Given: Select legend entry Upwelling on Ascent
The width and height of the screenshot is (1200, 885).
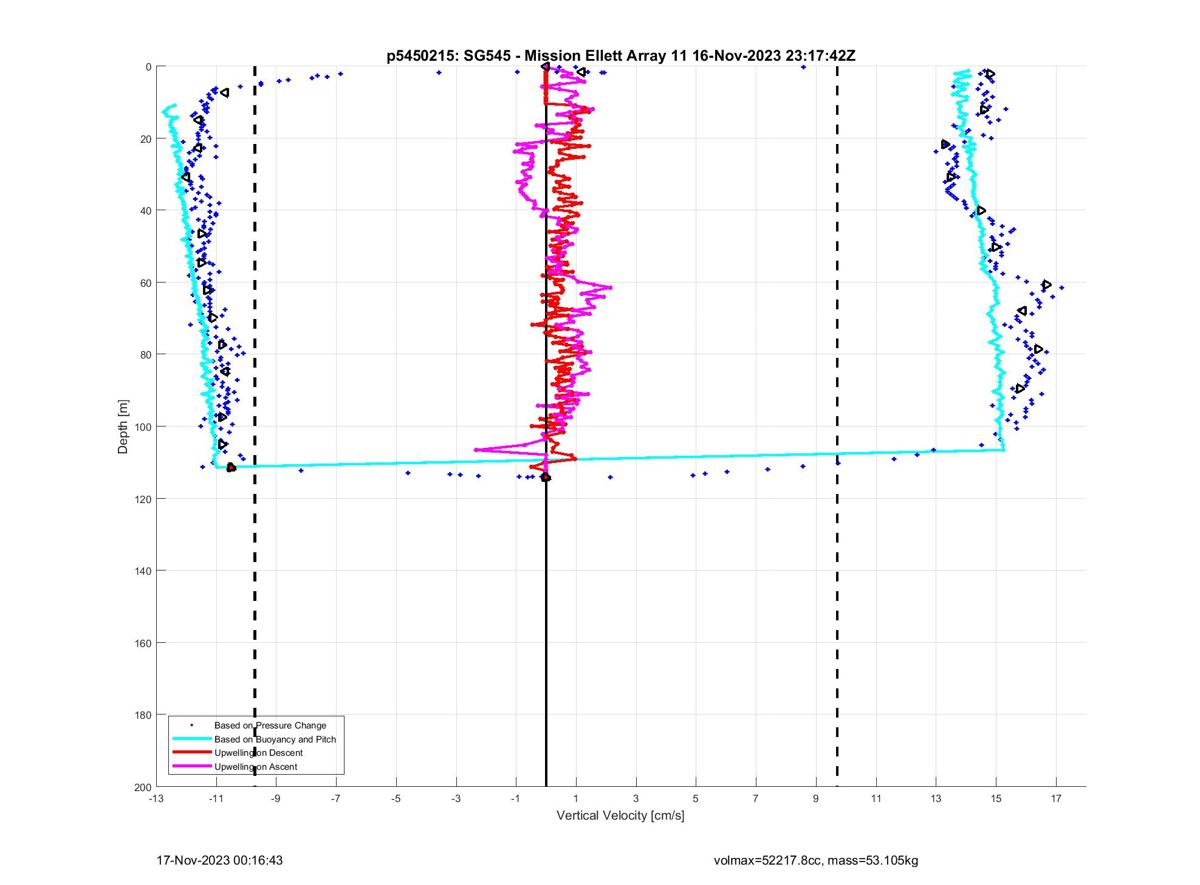Looking at the screenshot, I should click(x=255, y=767).
